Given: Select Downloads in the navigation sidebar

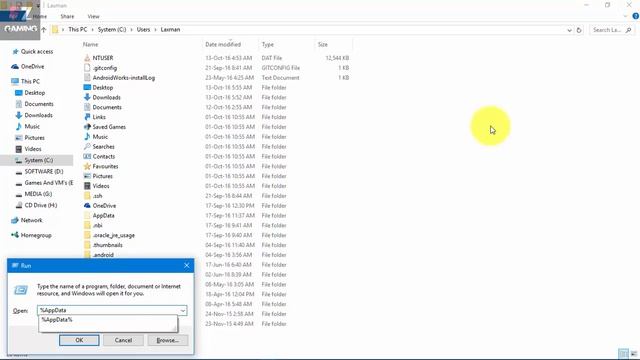Looking at the screenshot, I should (38, 115).
